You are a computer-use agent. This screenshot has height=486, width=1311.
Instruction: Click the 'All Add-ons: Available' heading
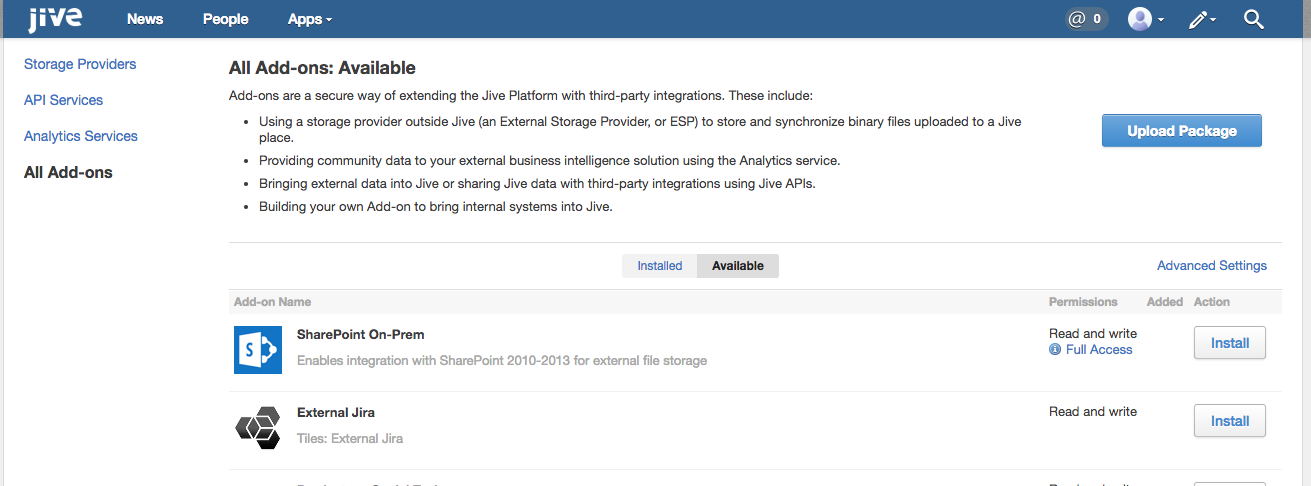(x=322, y=68)
